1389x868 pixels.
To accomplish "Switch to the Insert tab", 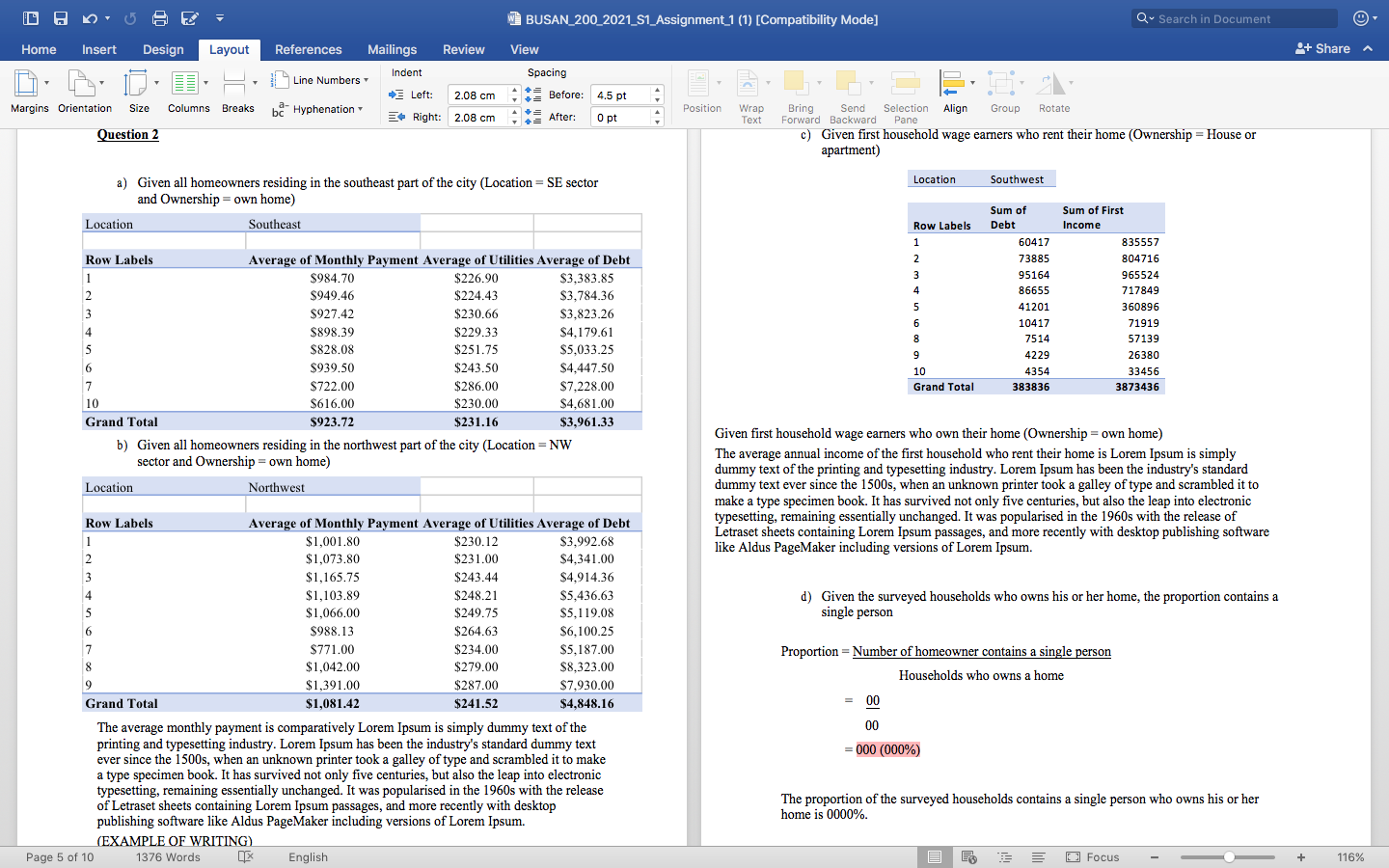I will pyautogui.click(x=99, y=49).
